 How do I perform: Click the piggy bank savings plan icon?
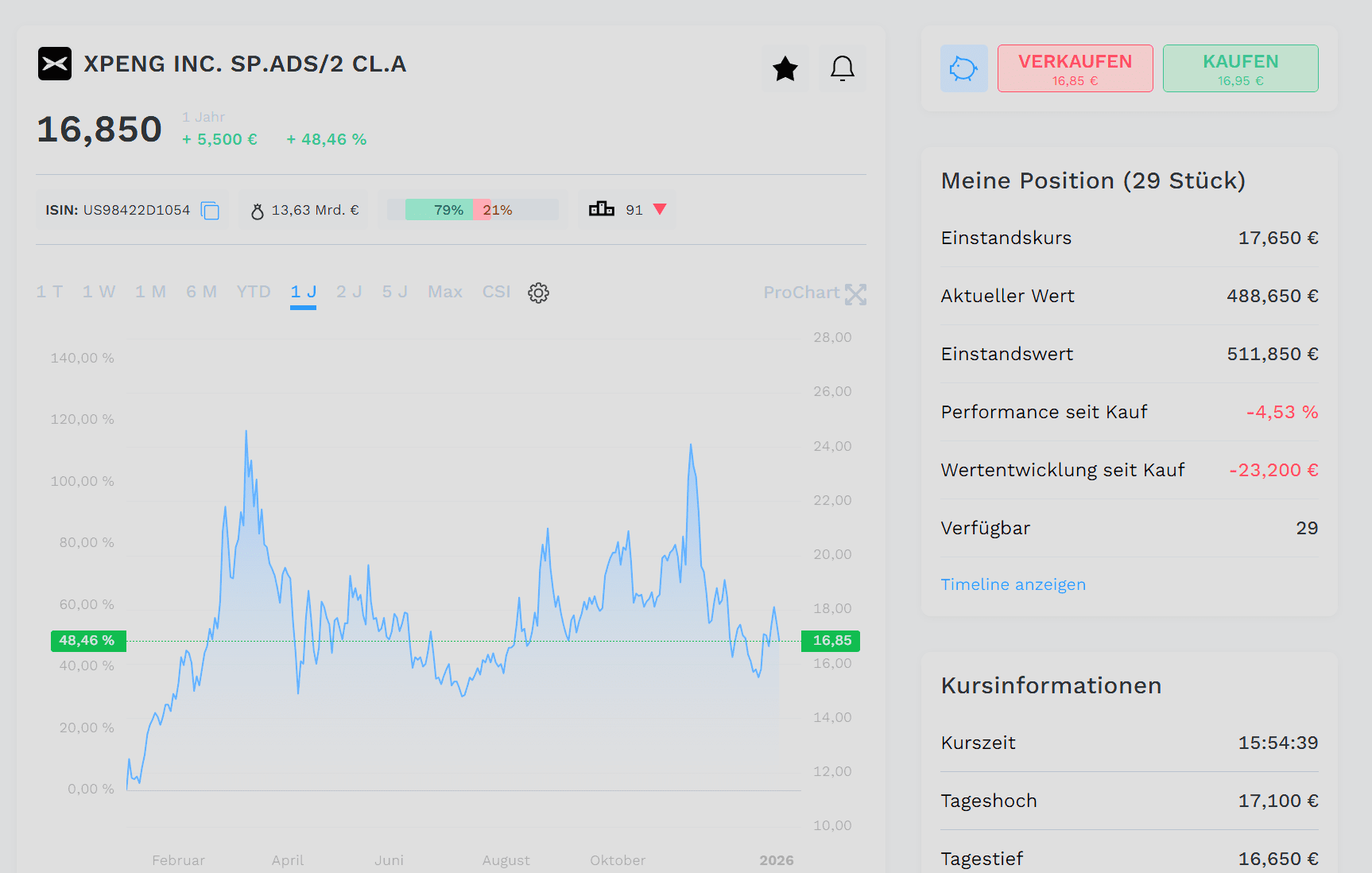point(964,68)
